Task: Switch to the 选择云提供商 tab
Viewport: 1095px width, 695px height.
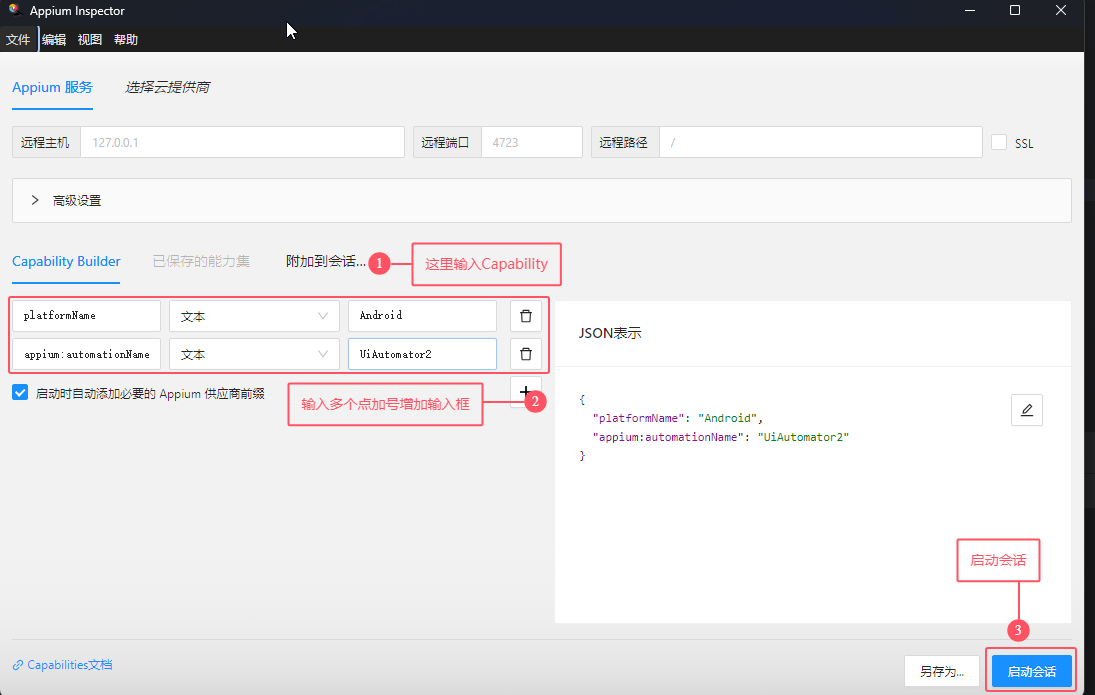Action: pos(168,87)
